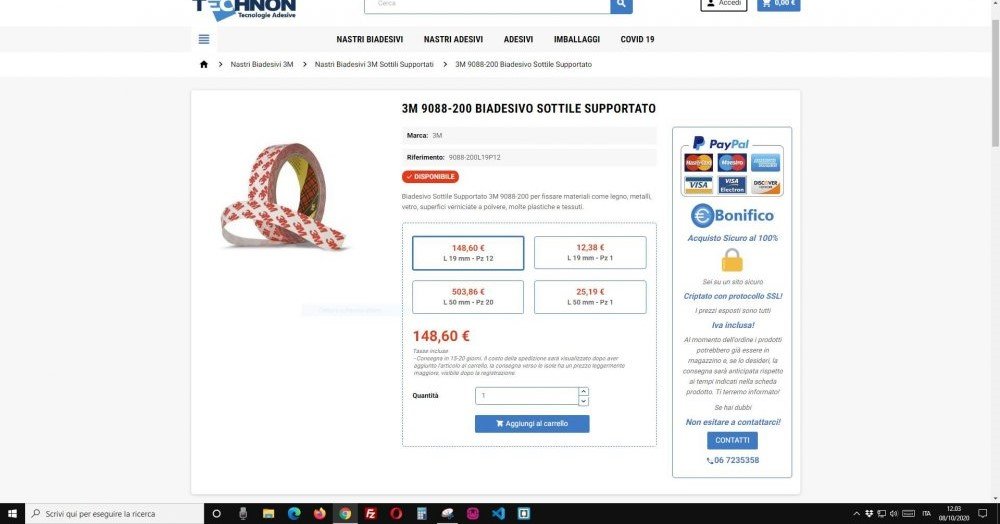Select the 25,19 € L 50 mm Pz 1 option
This screenshot has height=524, width=1000.
(590, 297)
